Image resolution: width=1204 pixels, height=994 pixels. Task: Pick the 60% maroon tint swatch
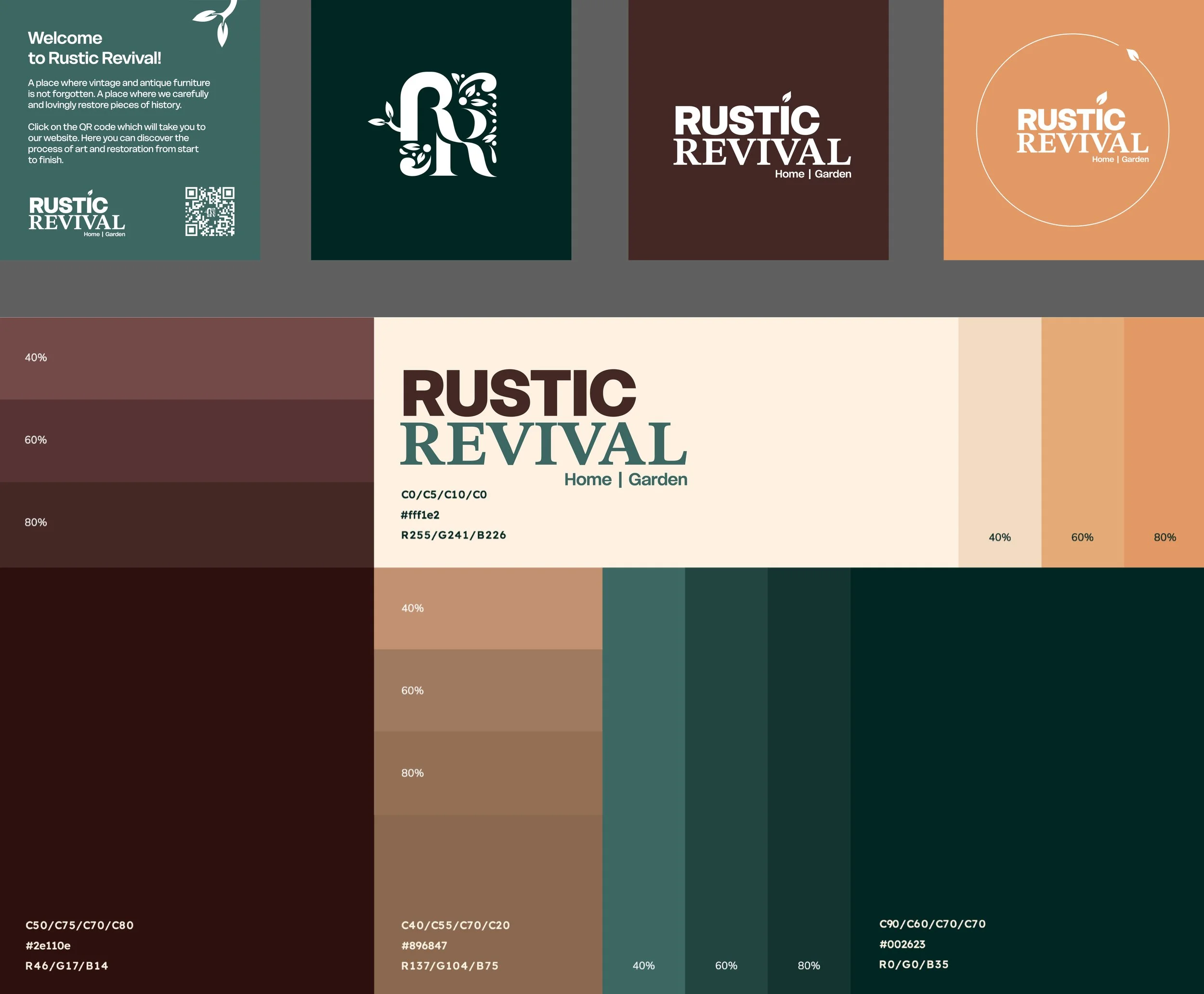(x=187, y=441)
